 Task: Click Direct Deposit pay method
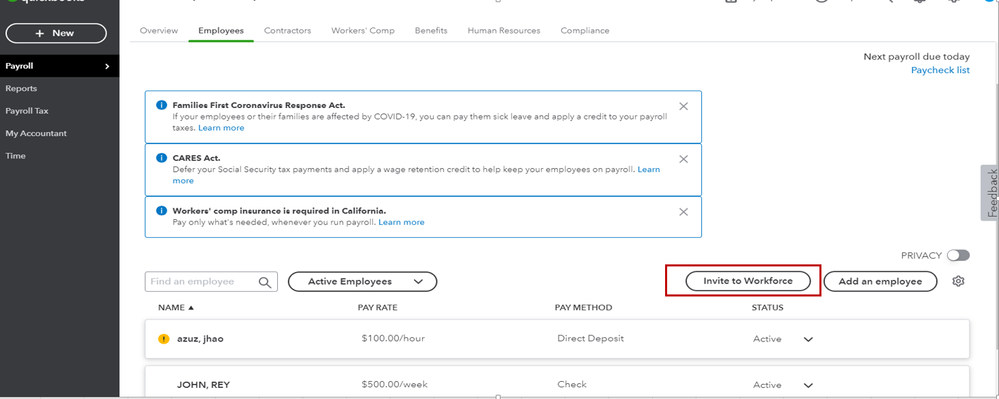tap(591, 338)
